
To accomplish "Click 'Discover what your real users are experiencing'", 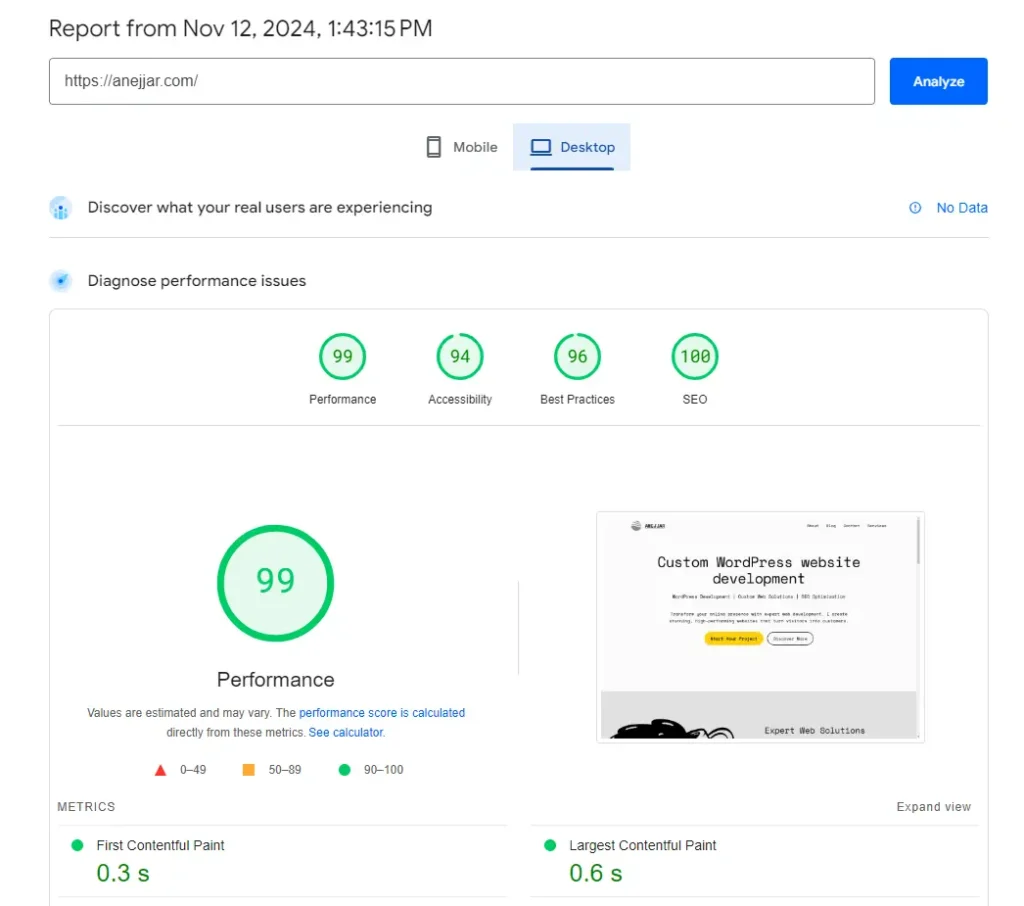I will pyautogui.click(x=260, y=208).
